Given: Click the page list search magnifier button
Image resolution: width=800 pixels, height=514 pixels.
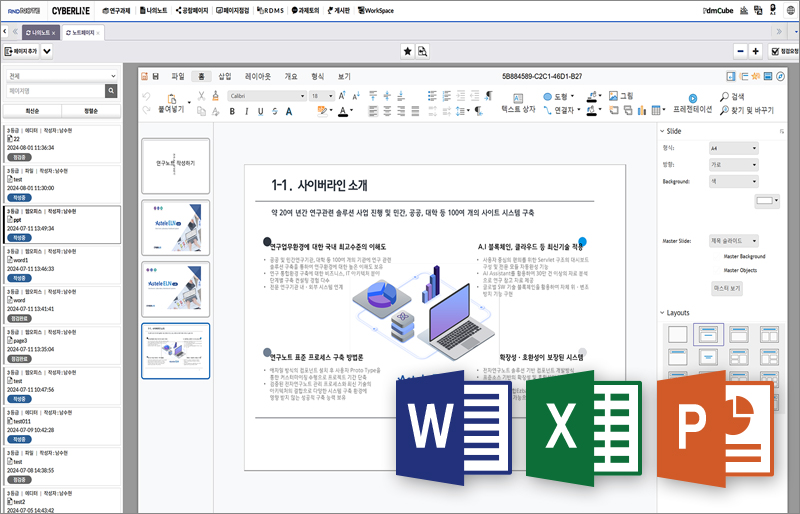Looking at the screenshot, I should point(111,91).
